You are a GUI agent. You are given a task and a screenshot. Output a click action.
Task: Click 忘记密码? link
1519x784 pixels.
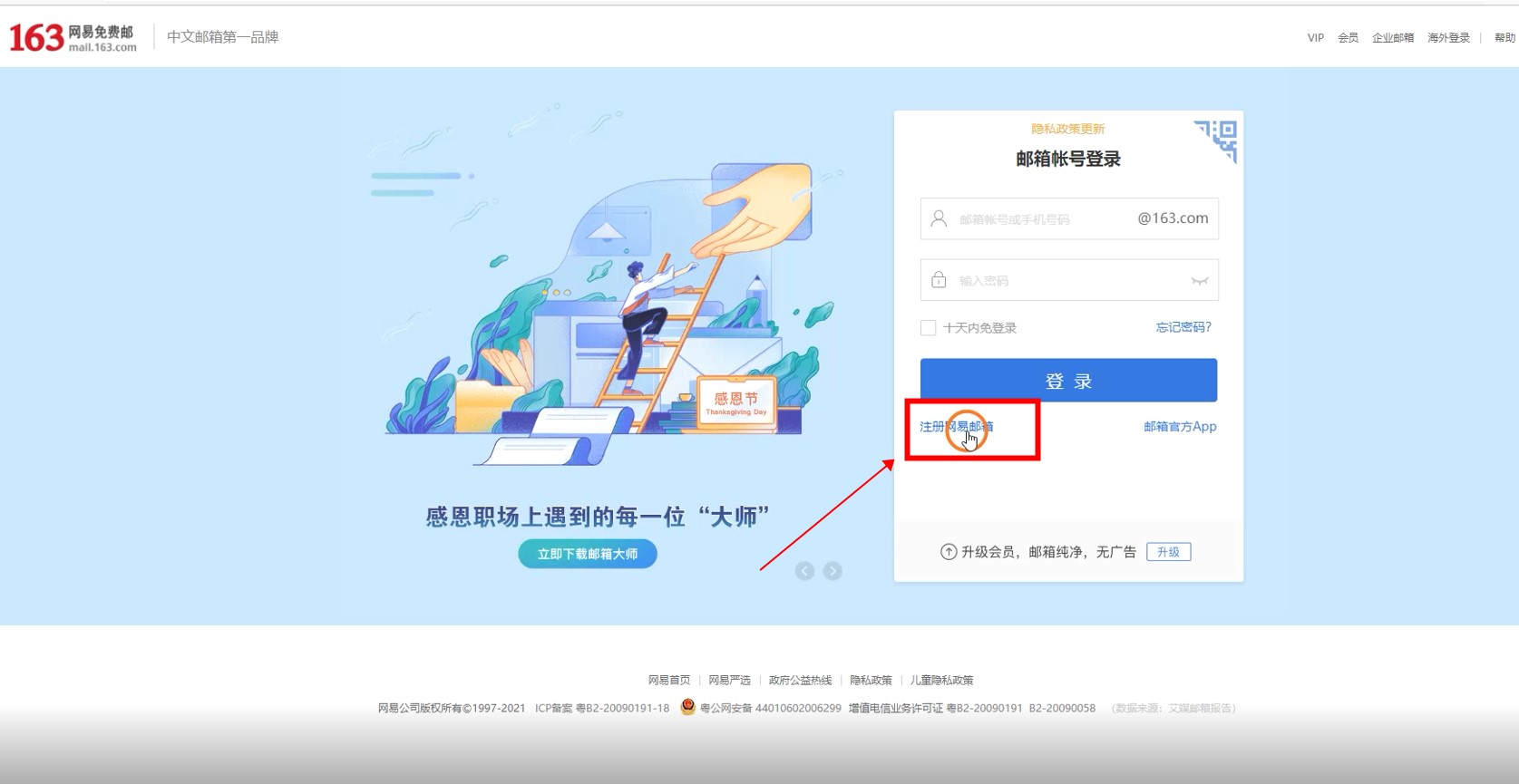tap(1183, 327)
